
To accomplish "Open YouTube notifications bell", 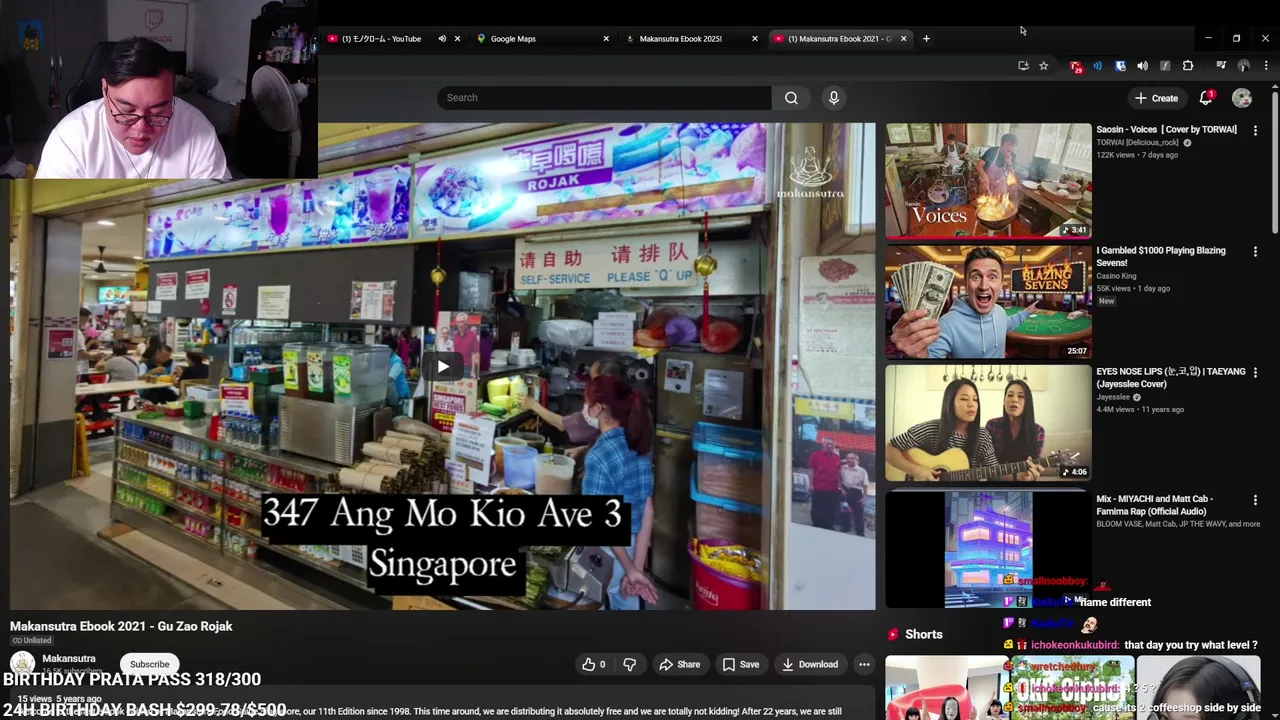I will tap(1206, 98).
